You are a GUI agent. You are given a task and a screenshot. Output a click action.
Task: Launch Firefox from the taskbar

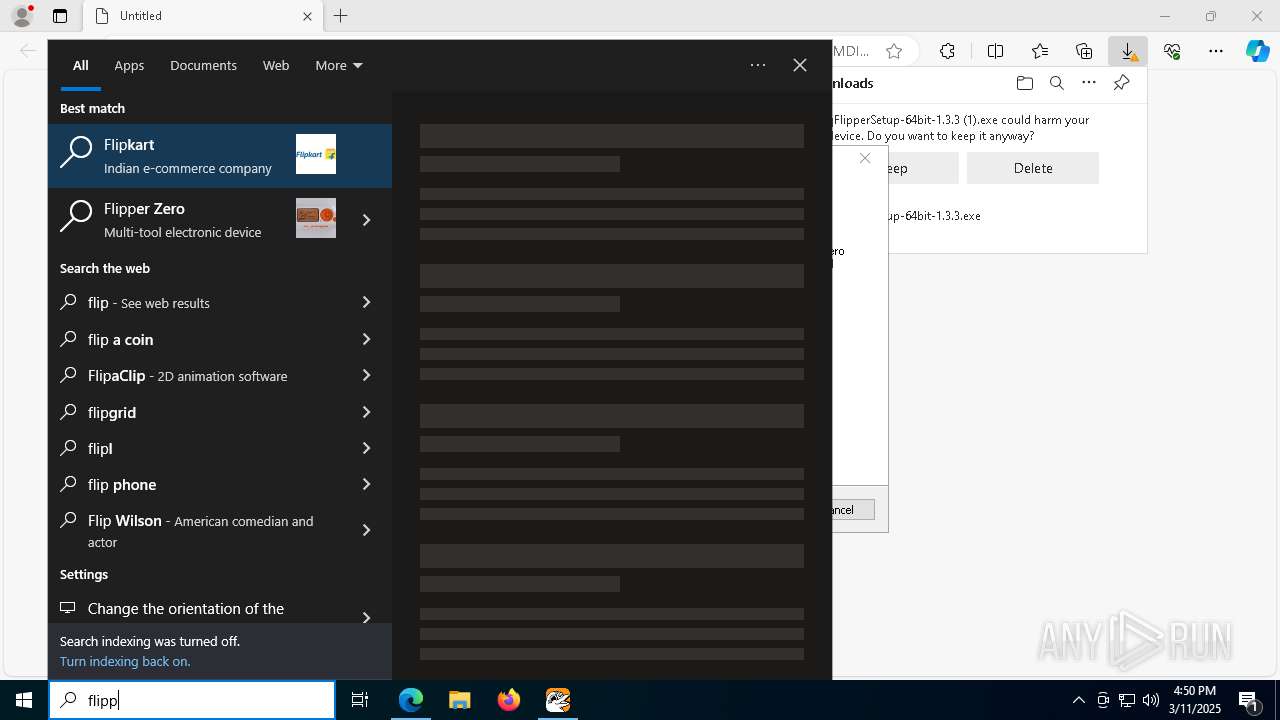pos(509,700)
